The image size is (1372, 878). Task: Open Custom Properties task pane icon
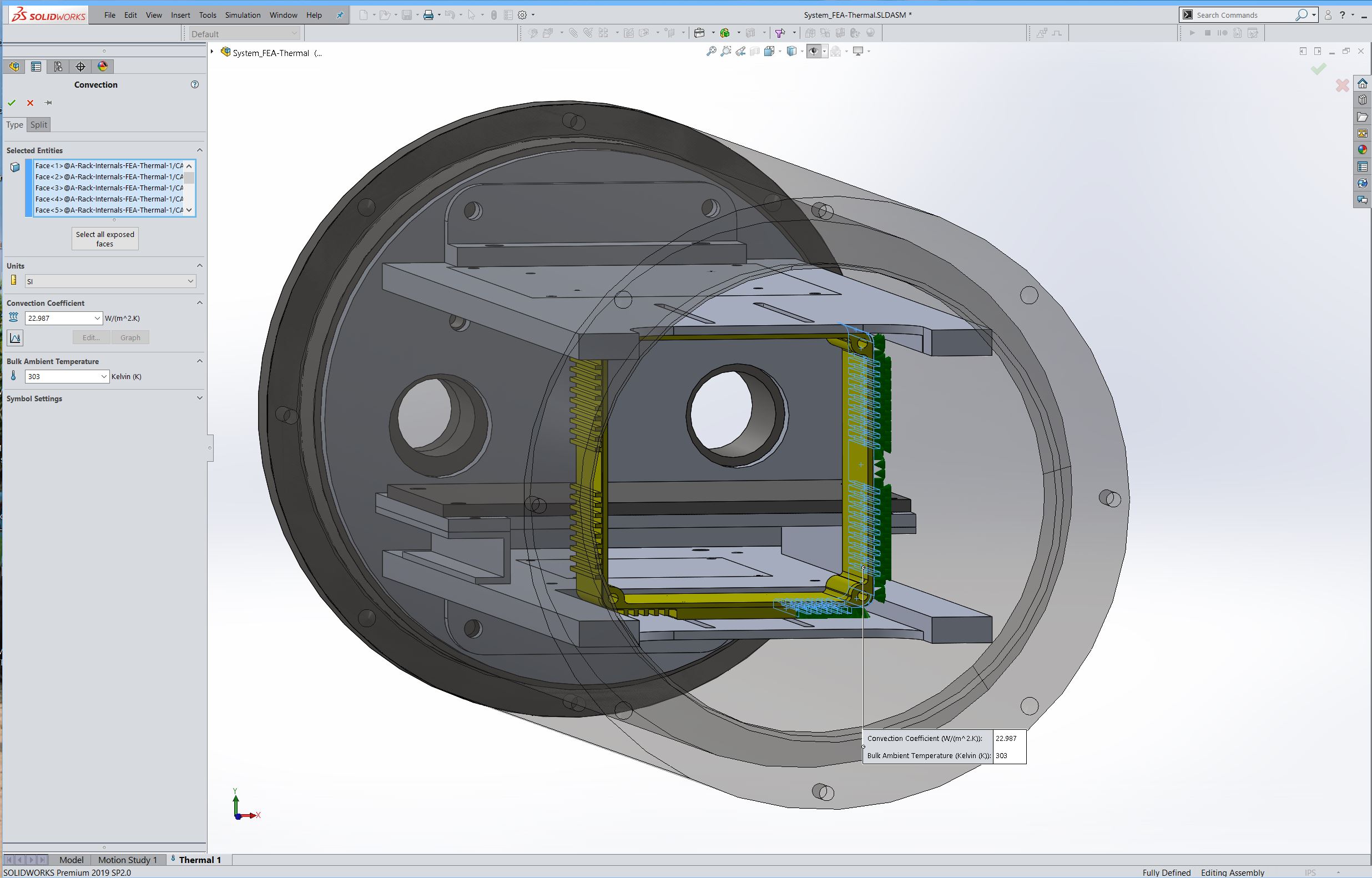[x=1363, y=166]
